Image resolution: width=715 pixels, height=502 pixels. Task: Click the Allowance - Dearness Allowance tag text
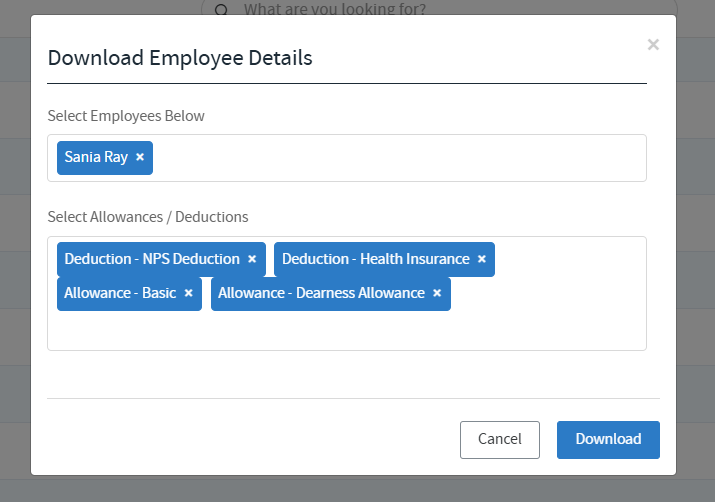321,293
